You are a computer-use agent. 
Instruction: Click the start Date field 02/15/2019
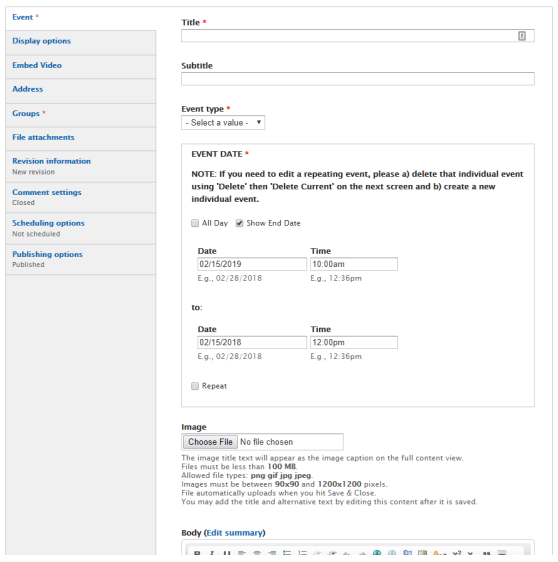pyautogui.click(x=252, y=264)
